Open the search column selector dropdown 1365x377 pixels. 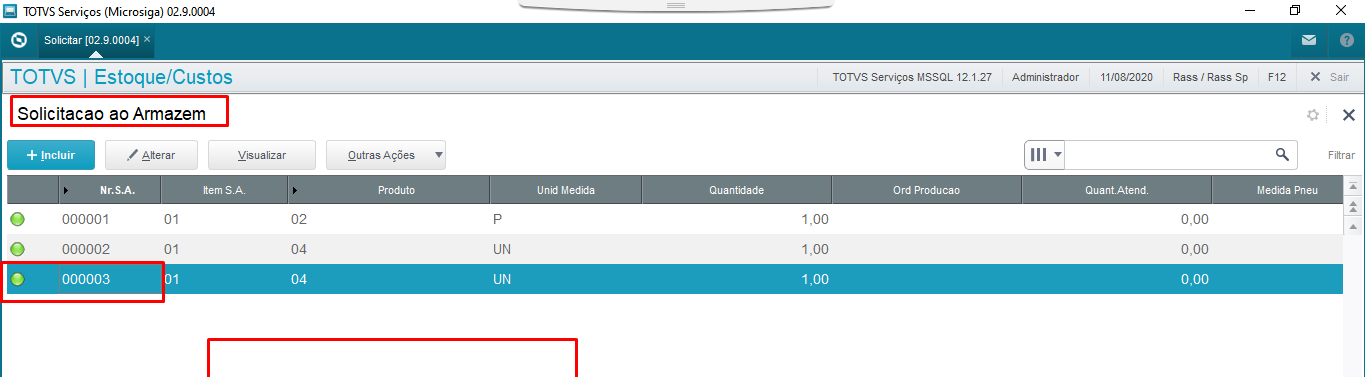pos(1046,155)
